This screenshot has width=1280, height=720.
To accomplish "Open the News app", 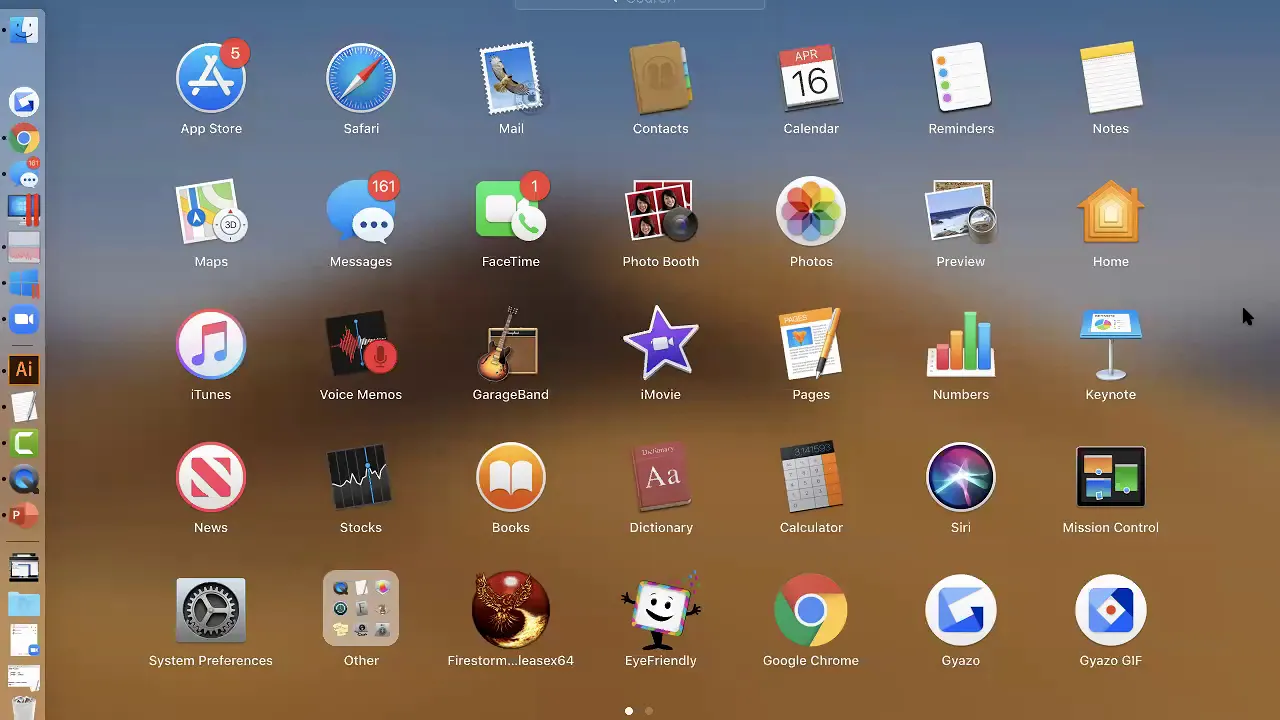I will (211, 477).
